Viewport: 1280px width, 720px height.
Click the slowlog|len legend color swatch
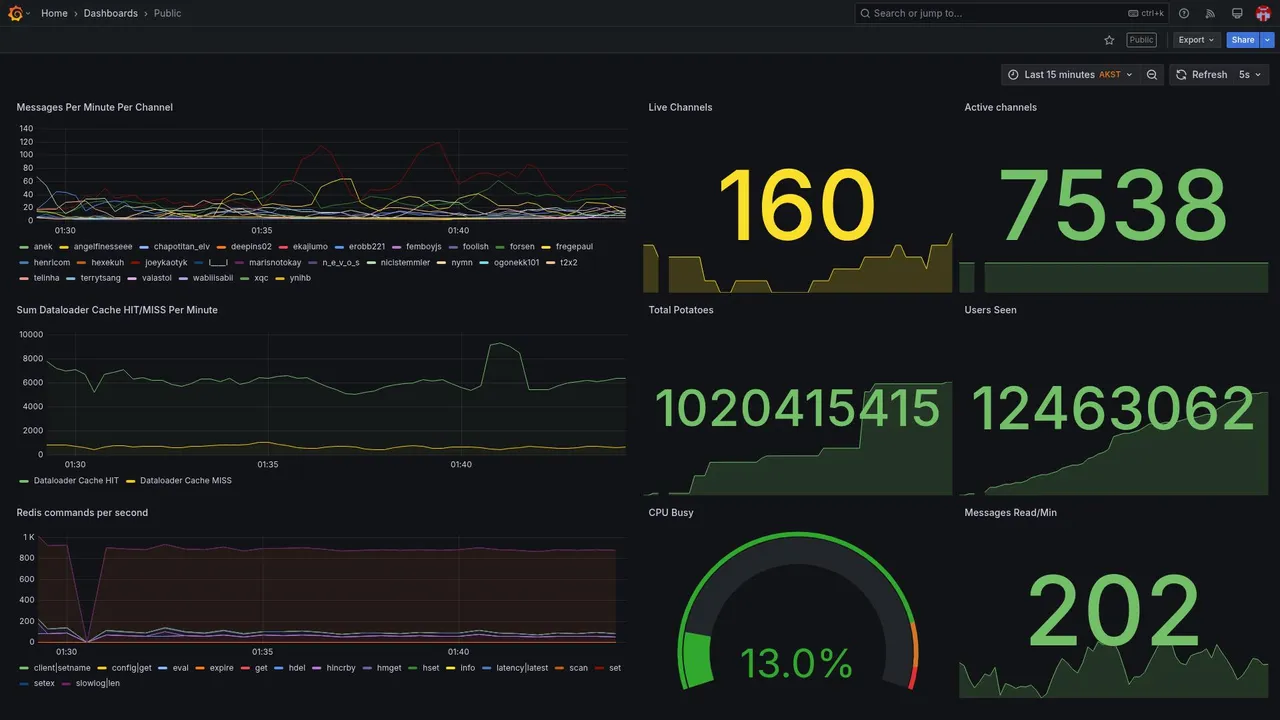coord(67,684)
